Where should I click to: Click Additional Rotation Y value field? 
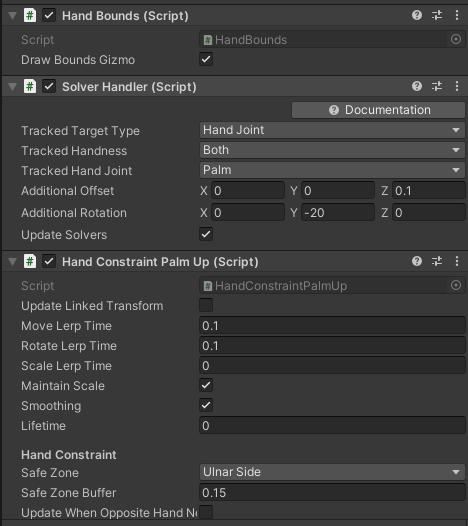pyautogui.click(x=337, y=212)
